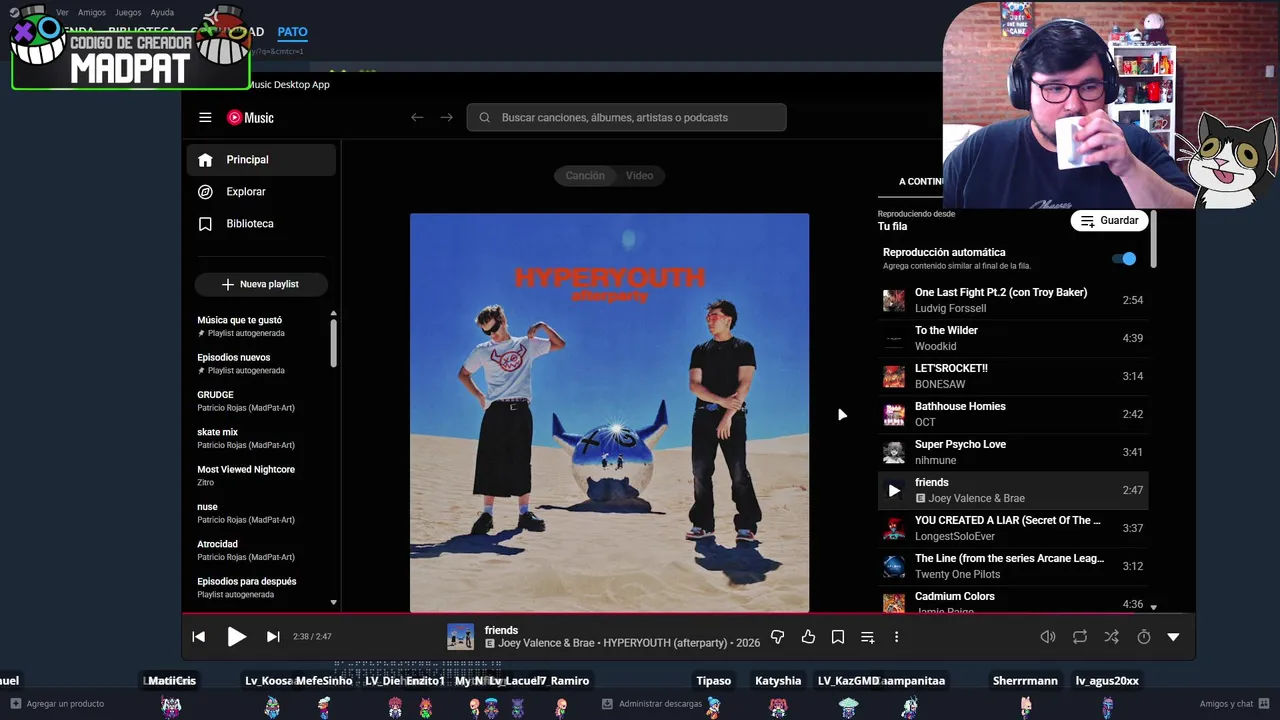Play YOU CREATED A LIAR from queue
1280x720 pixels.
[x=1013, y=528]
